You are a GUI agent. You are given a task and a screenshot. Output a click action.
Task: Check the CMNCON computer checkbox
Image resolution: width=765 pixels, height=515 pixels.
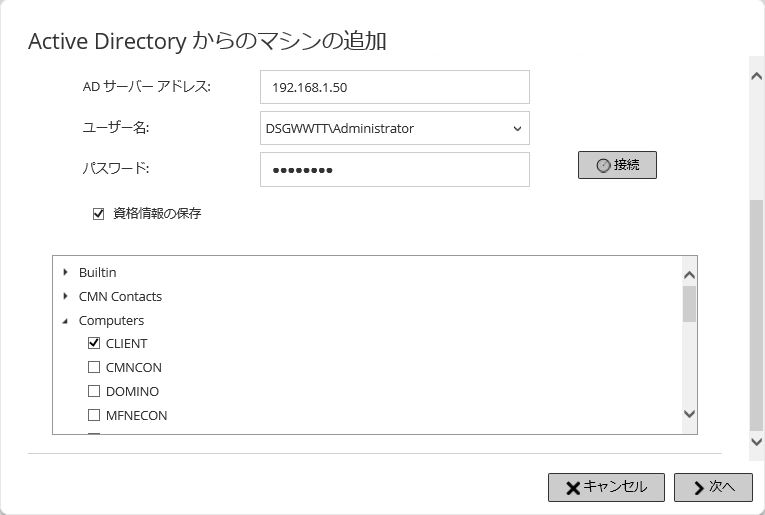pos(94,367)
